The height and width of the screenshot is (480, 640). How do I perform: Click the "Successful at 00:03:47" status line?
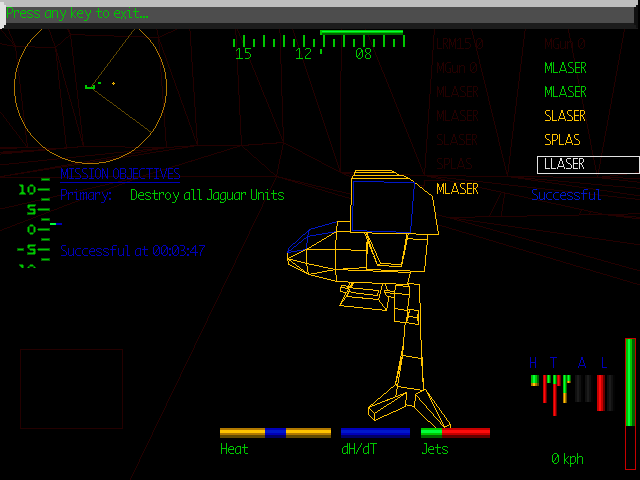click(x=133, y=251)
